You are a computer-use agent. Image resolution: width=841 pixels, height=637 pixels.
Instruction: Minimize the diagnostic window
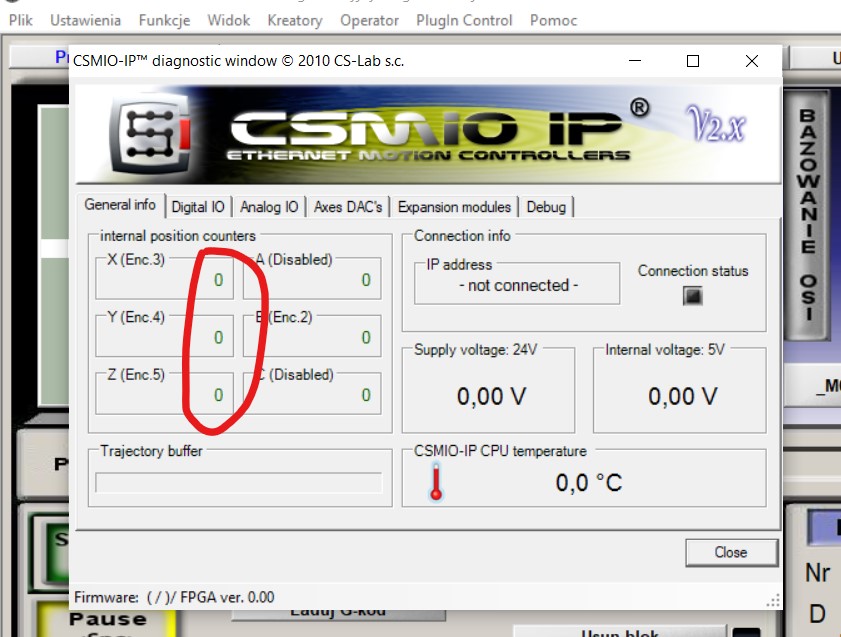click(635, 61)
